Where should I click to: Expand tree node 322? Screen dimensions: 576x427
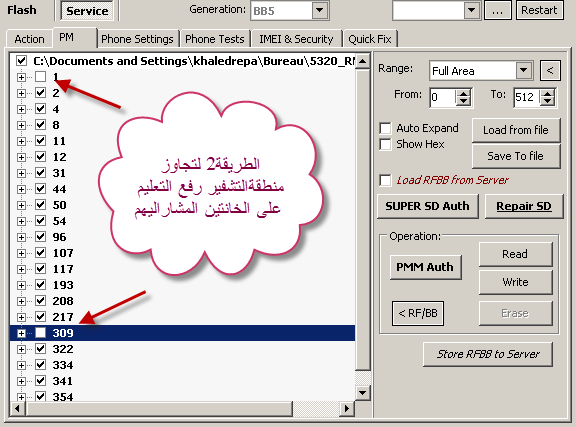[x=21, y=349]
